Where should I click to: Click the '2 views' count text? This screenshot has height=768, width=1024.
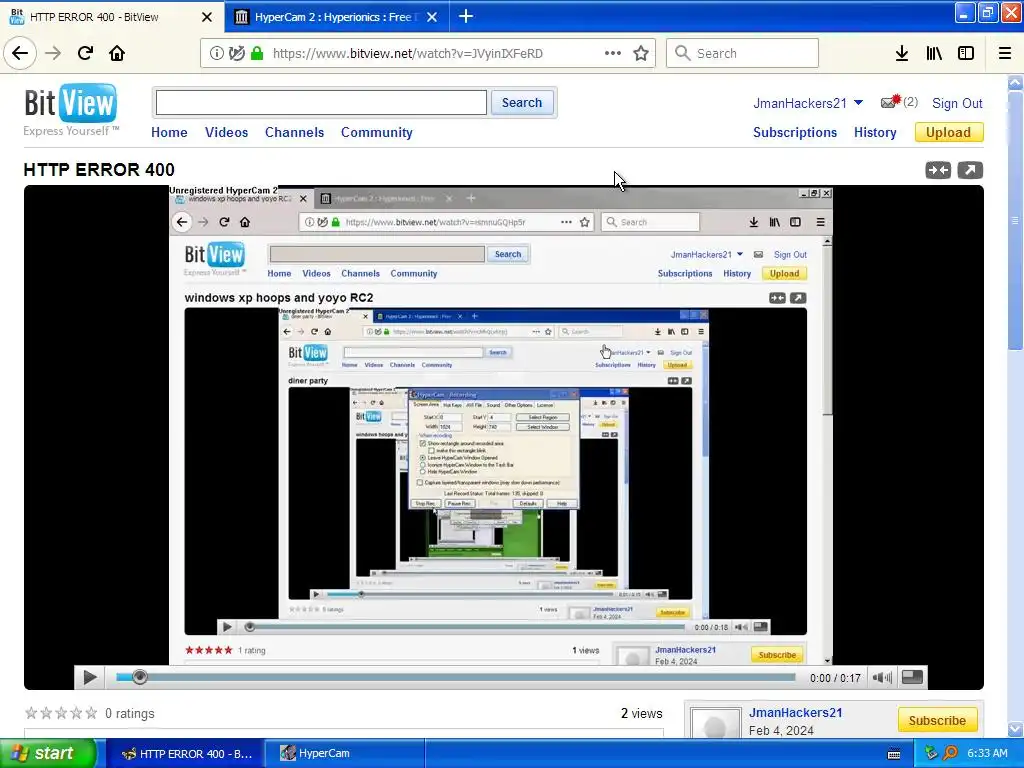(641, 713)
